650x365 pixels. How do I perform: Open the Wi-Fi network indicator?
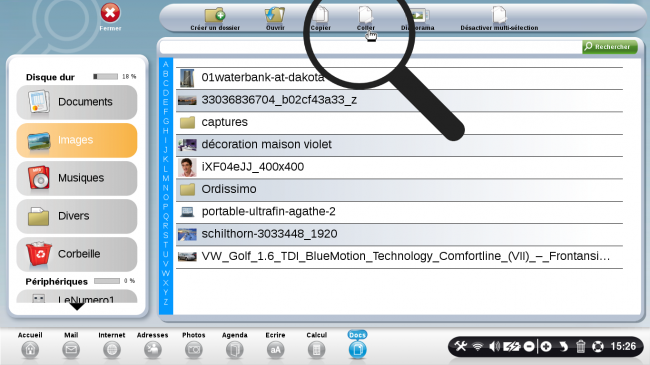coord(478,346)
